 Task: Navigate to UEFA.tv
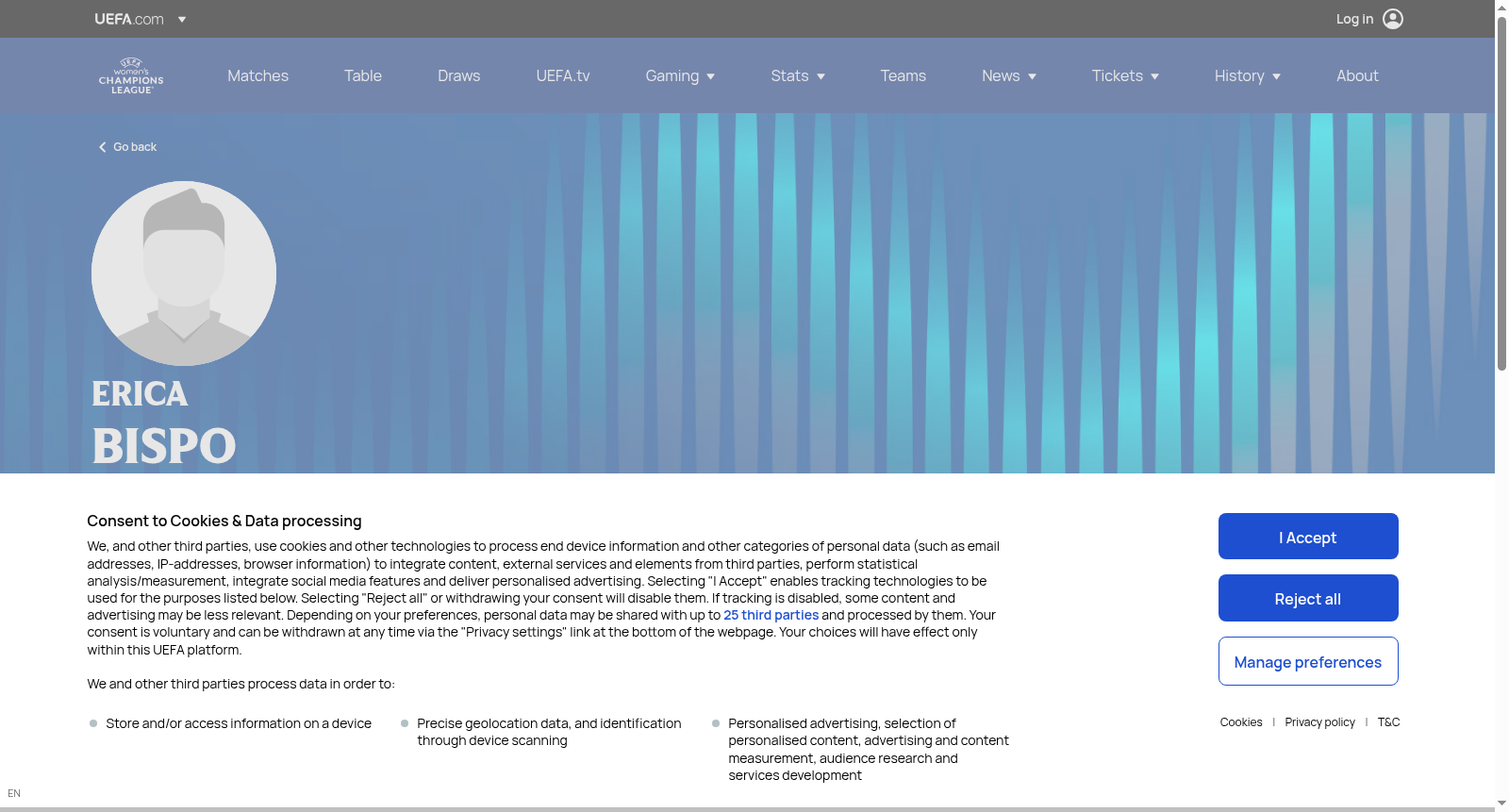pos(563,75)
